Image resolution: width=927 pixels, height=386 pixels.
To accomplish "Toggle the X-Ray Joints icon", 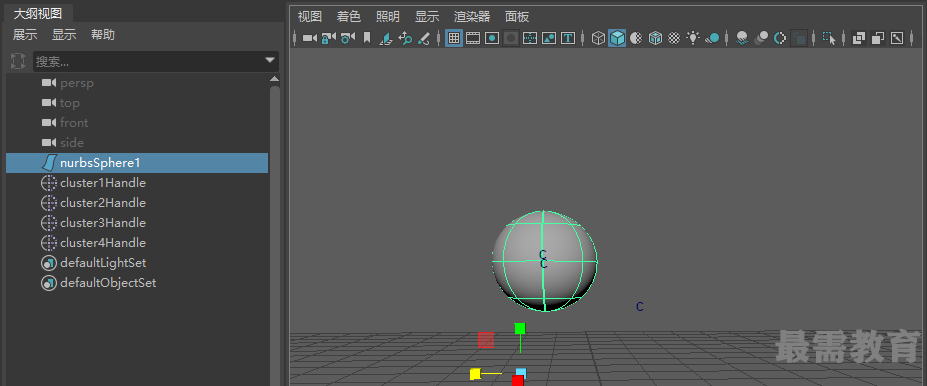I will coord(897,38).
